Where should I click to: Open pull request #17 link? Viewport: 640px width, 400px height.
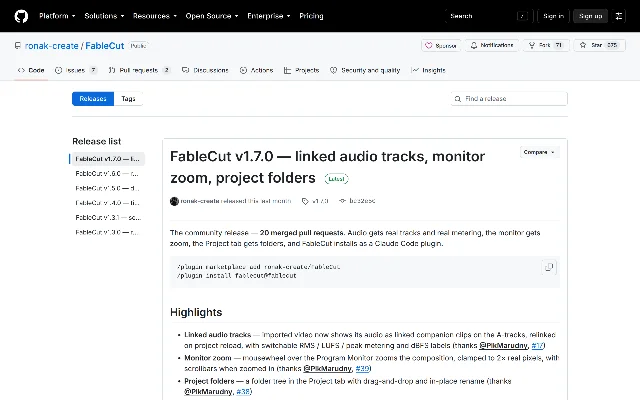(x=537, y=346)
